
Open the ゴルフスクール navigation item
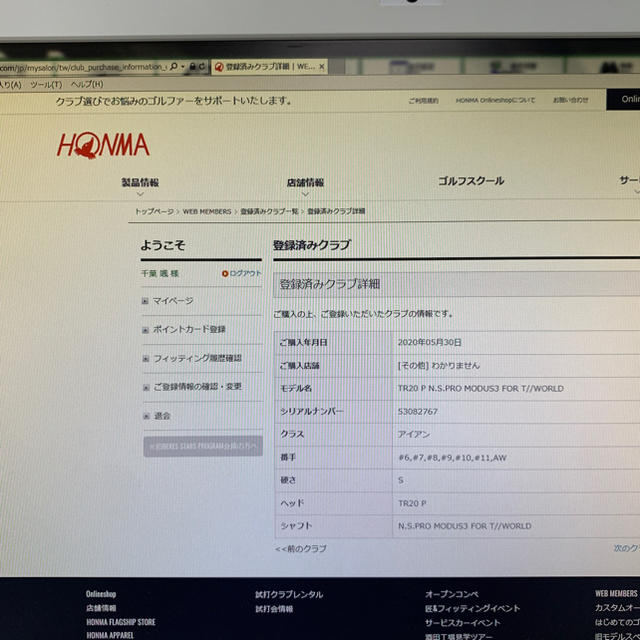[x=471, y=181]
